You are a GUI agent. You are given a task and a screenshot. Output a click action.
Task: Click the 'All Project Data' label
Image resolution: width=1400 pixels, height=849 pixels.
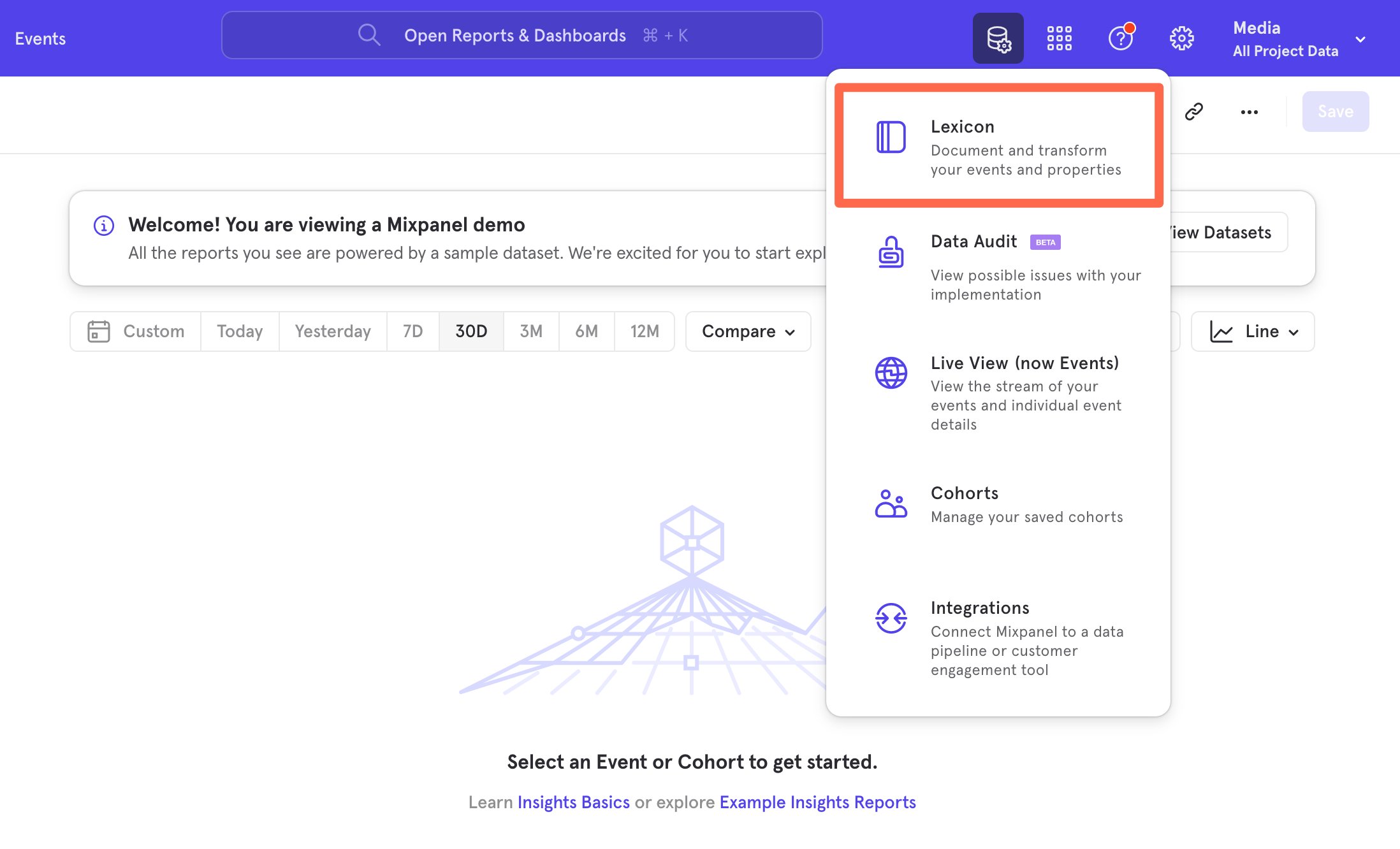[x=1285, y=51]
